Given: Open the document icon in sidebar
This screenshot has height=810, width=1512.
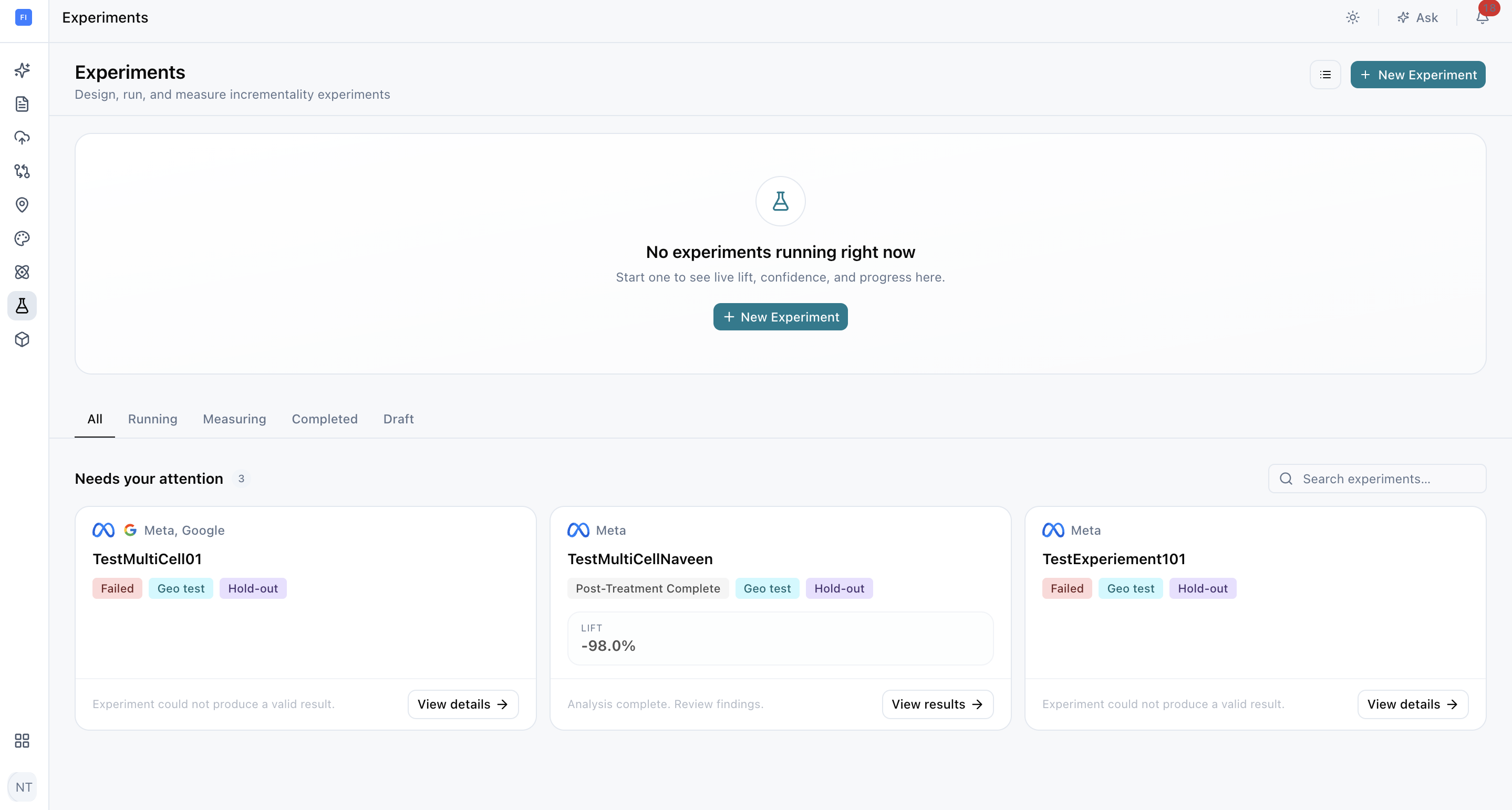Looking at the screenshot, I should pos(22,104).
